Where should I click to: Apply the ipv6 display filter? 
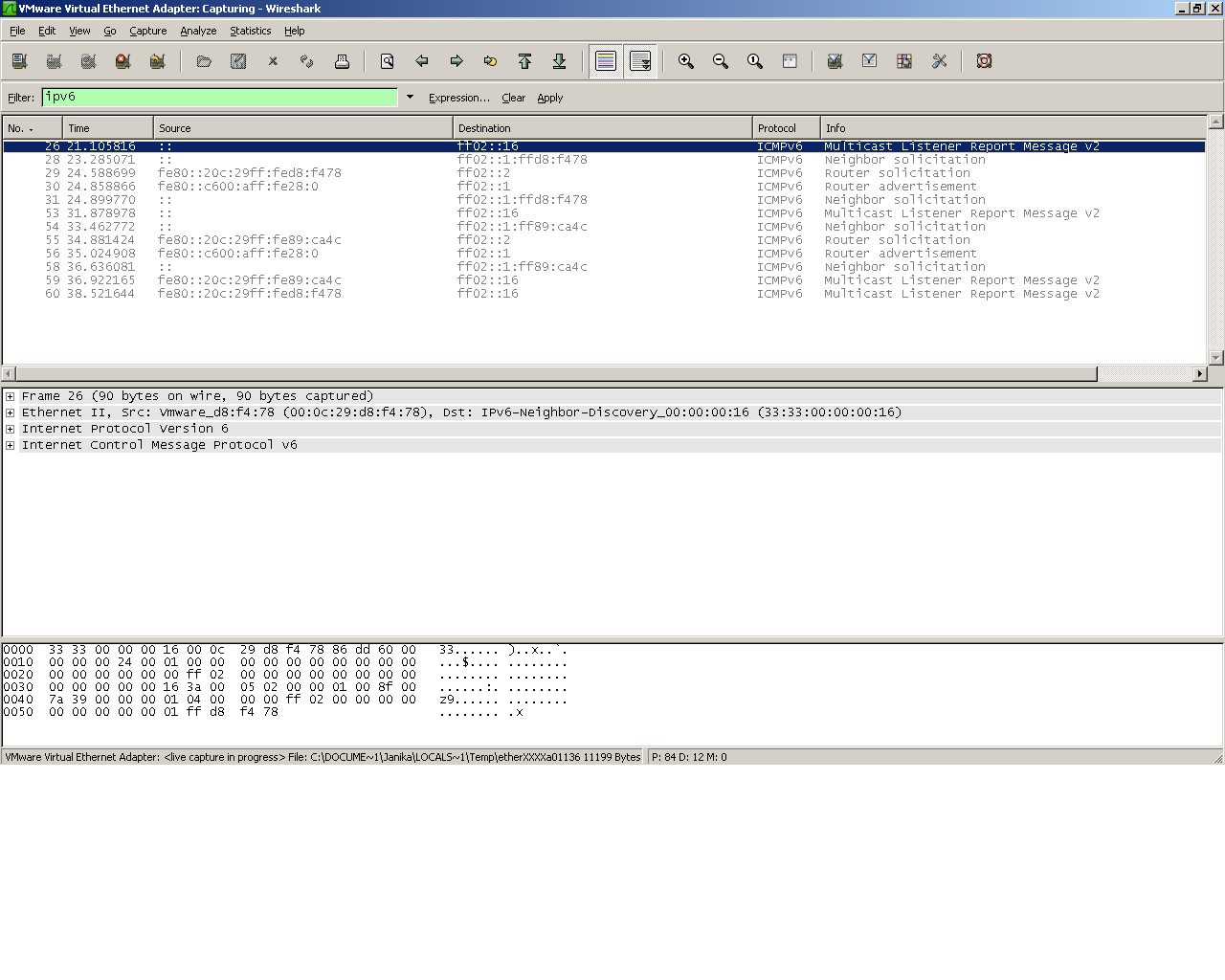point(550,97)
